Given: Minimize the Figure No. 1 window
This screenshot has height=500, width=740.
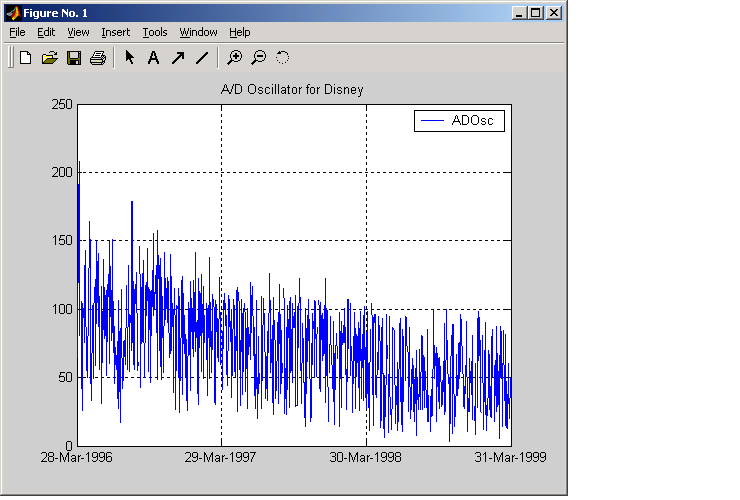Looking at the screenshot, I should [x=519, y=13].
